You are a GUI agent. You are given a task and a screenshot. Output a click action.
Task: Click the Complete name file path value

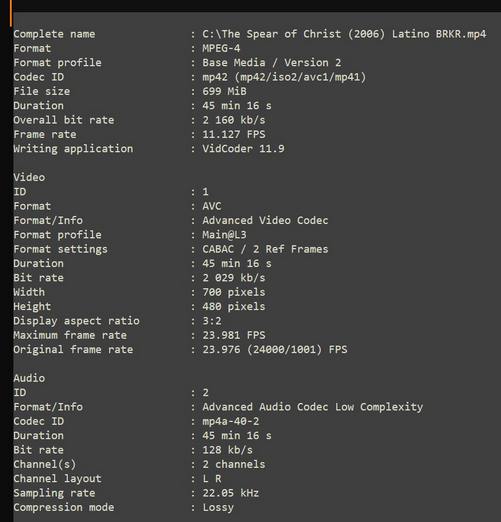click(344, 34)
